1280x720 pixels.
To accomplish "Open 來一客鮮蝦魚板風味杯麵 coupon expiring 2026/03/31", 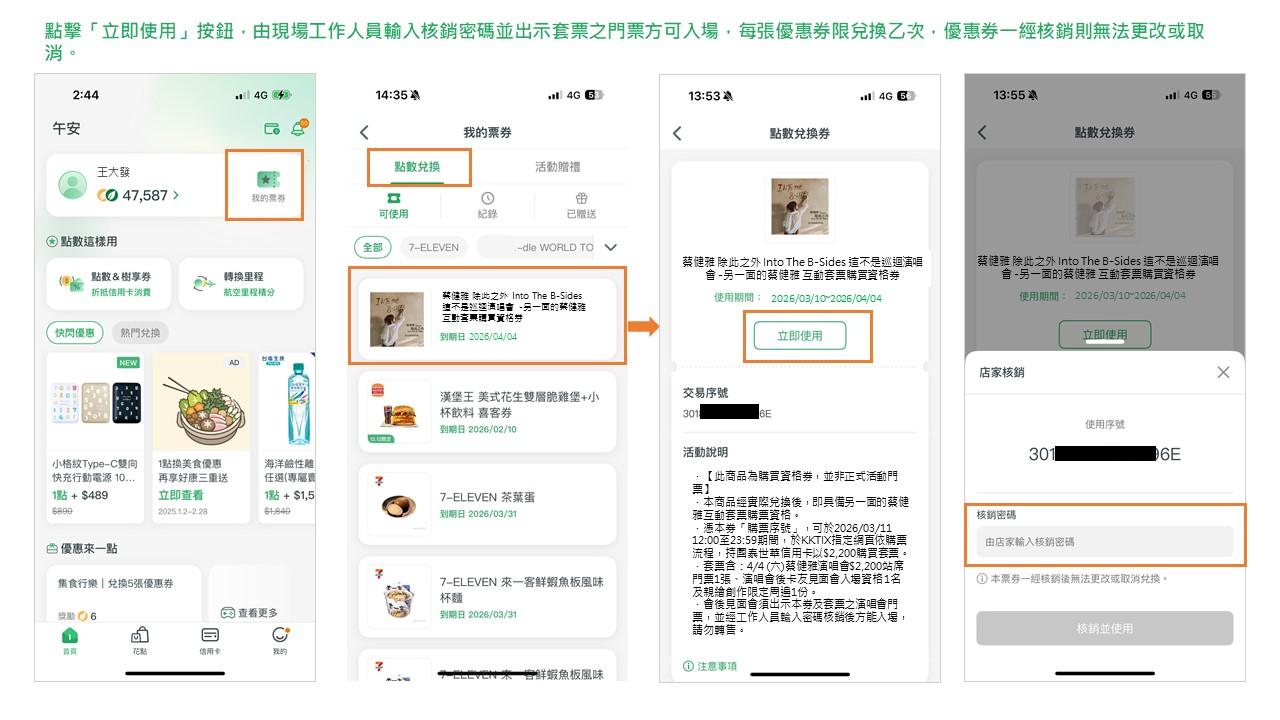I will (x=487, y=597).
